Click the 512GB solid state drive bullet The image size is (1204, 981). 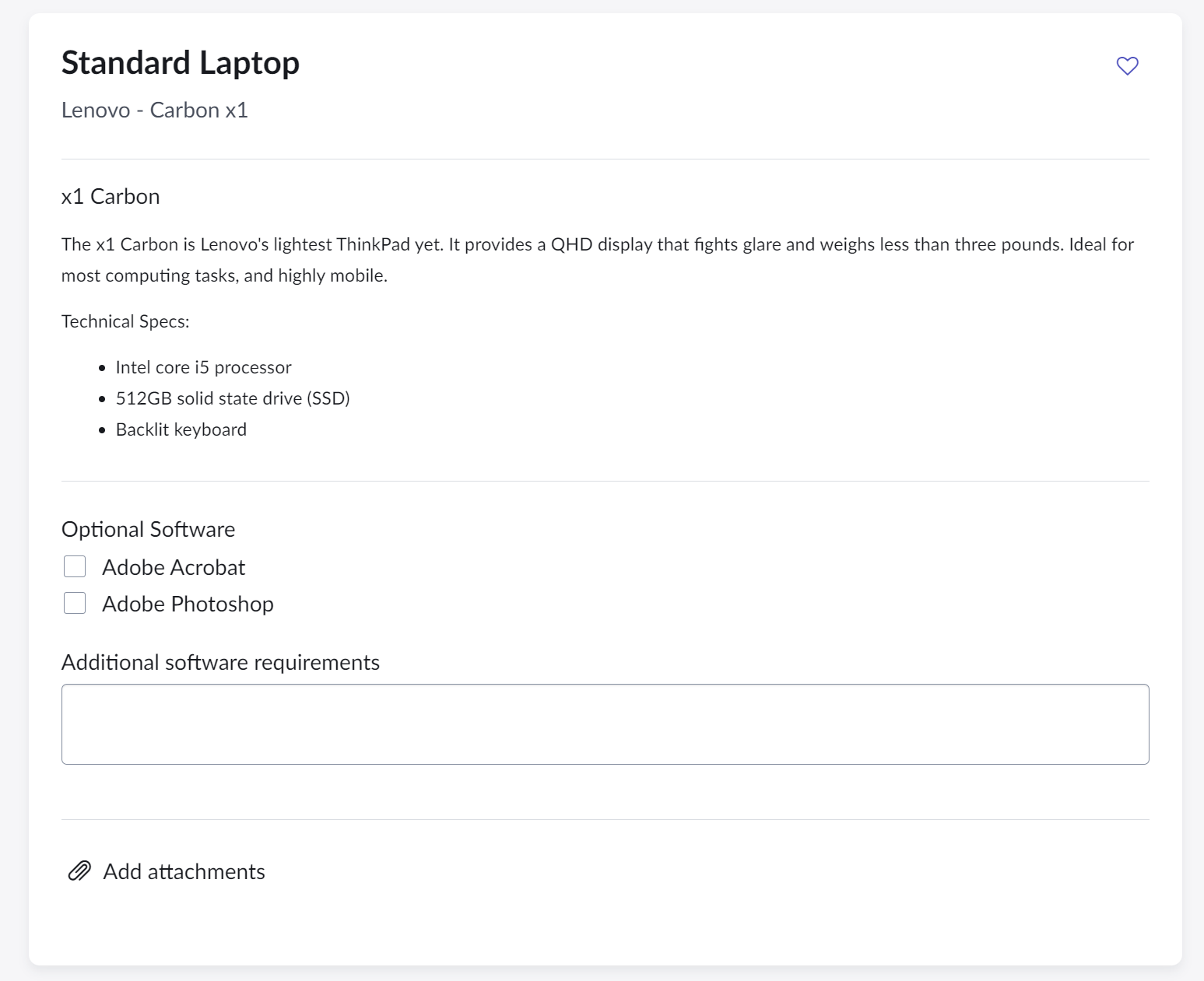(233, 398)
